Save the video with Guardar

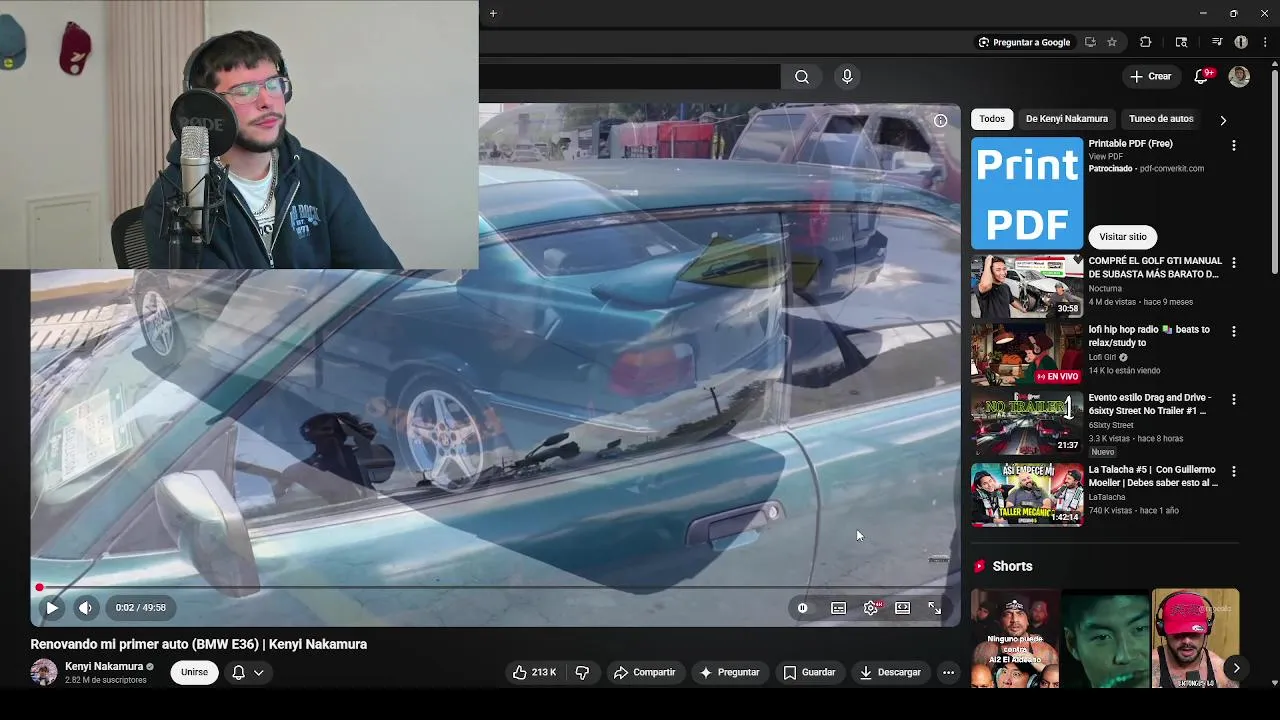(809, 672)
